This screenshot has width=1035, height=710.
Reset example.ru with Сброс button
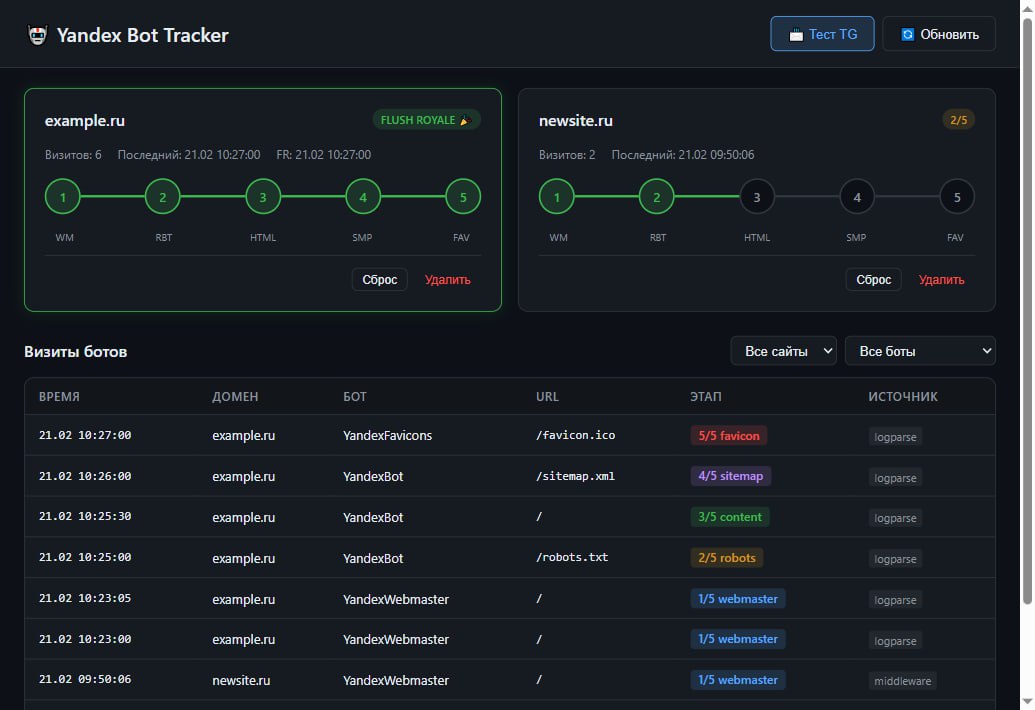coord(379,279)
